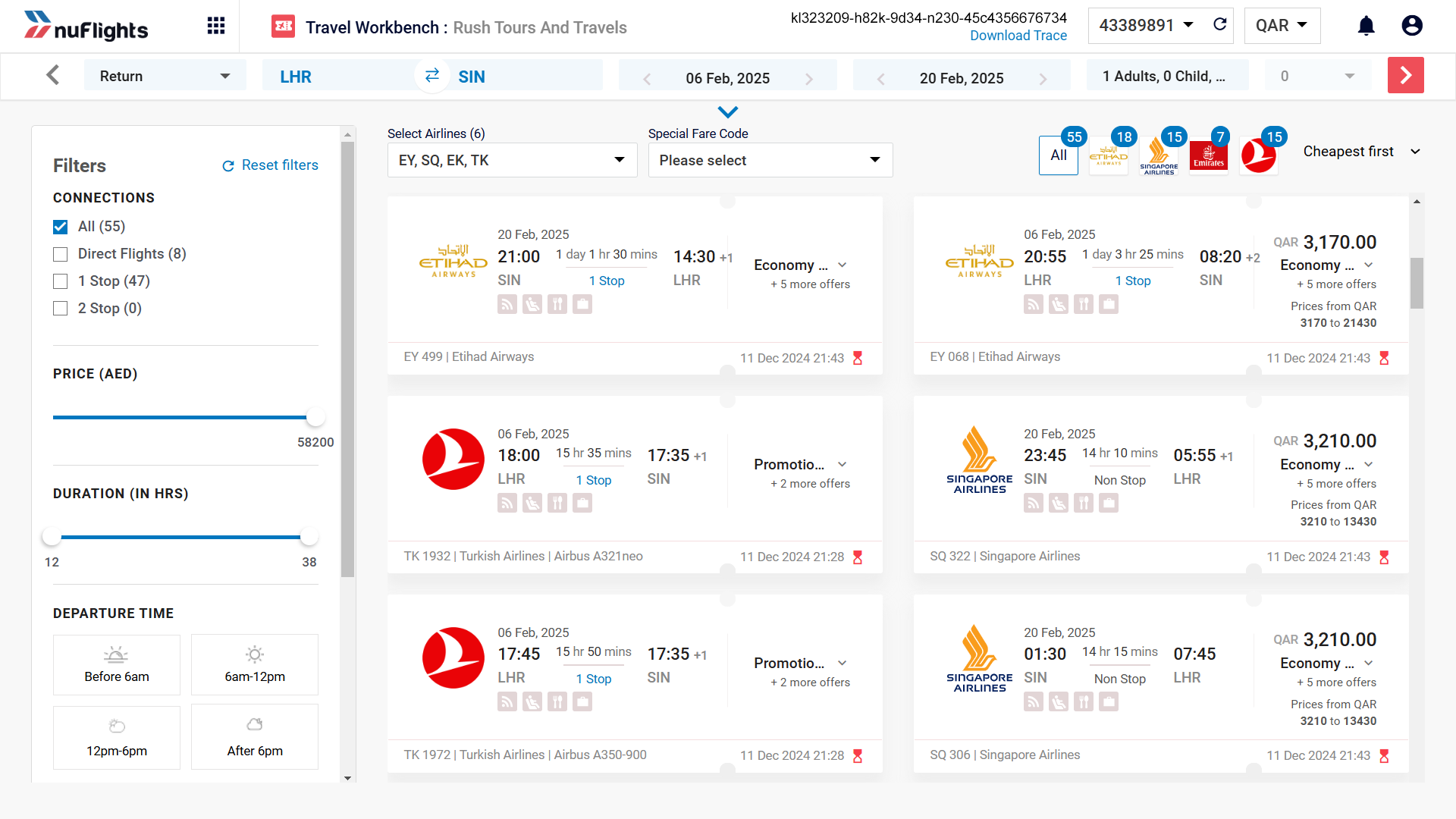Viewport: 1456px width, 819px height.
Task: Open + 2 more offers on TK 1932
Action: tap(810, 484)
